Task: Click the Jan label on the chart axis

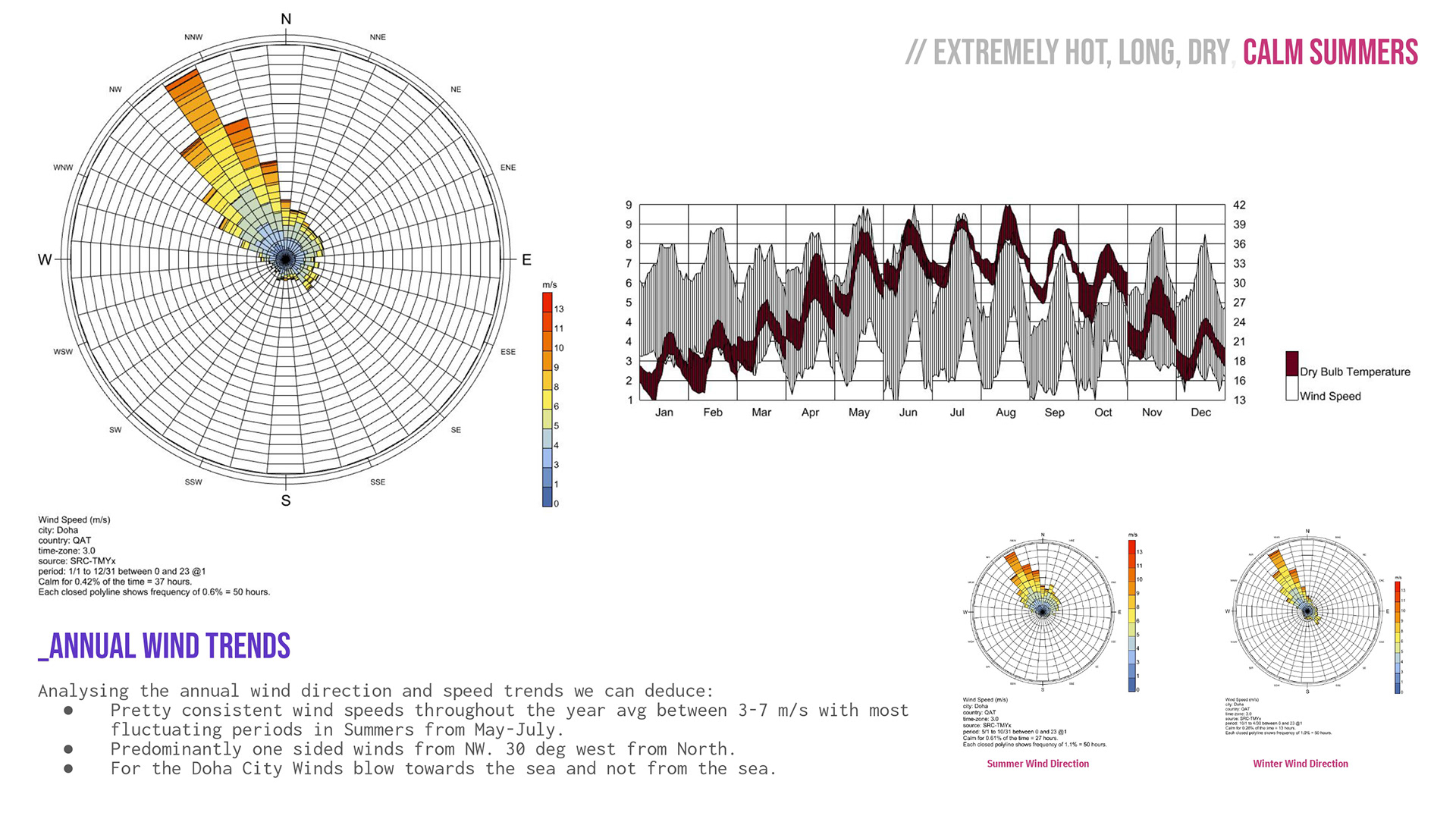Action: coord(664,413)
